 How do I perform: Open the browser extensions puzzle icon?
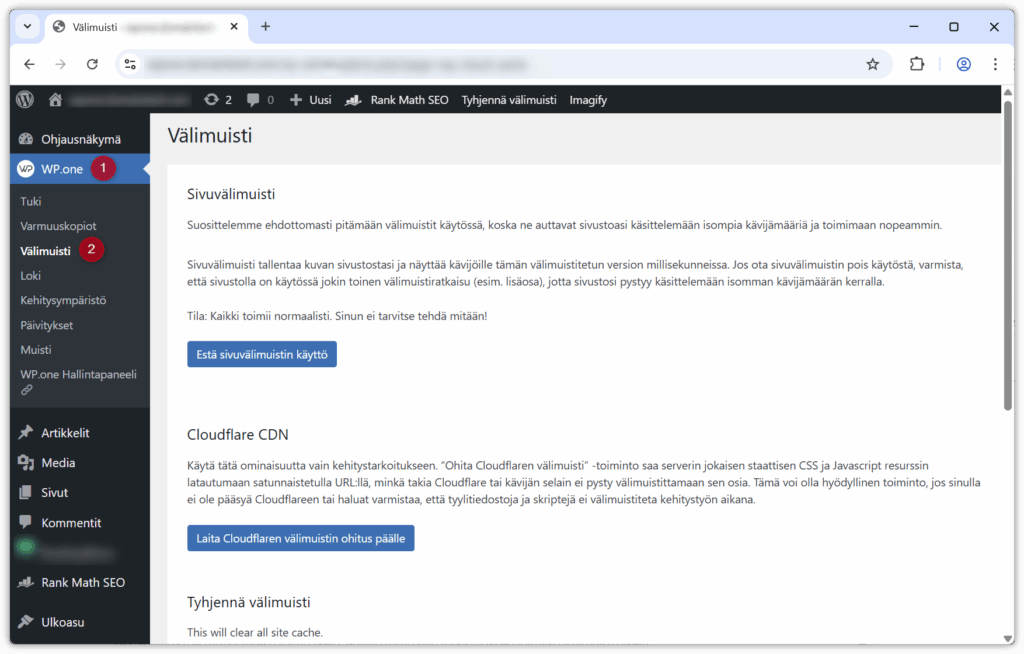pyautogui.click(x=917, y=64)
